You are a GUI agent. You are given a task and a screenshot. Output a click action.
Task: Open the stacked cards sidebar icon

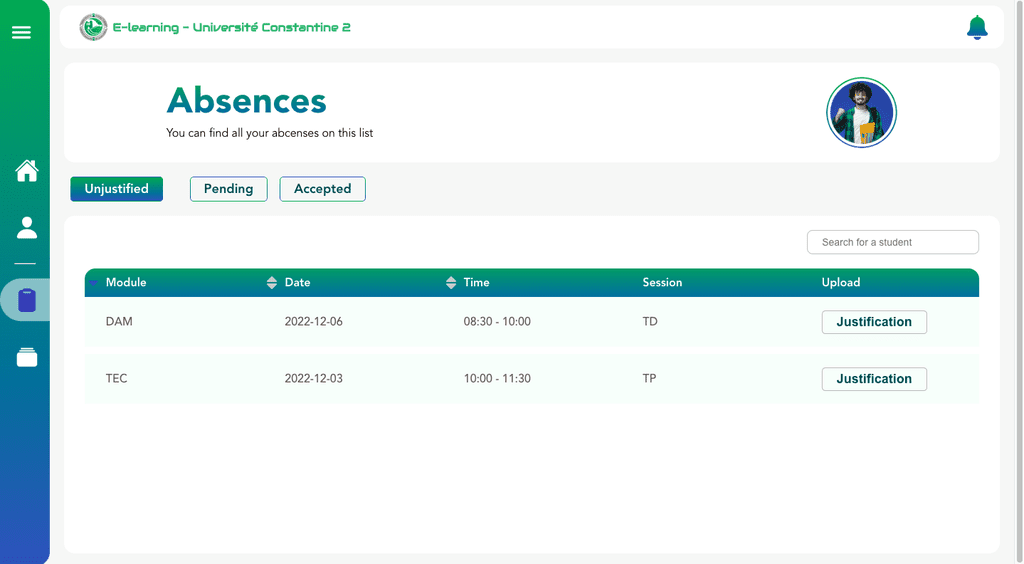coord(27,357)
